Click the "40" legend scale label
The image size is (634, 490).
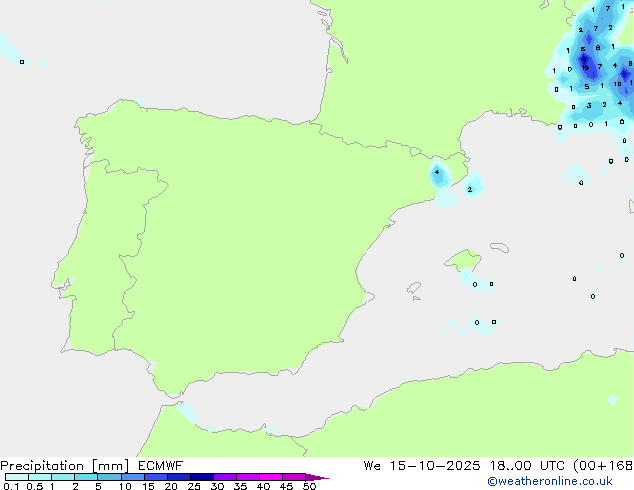pos(263,486)
